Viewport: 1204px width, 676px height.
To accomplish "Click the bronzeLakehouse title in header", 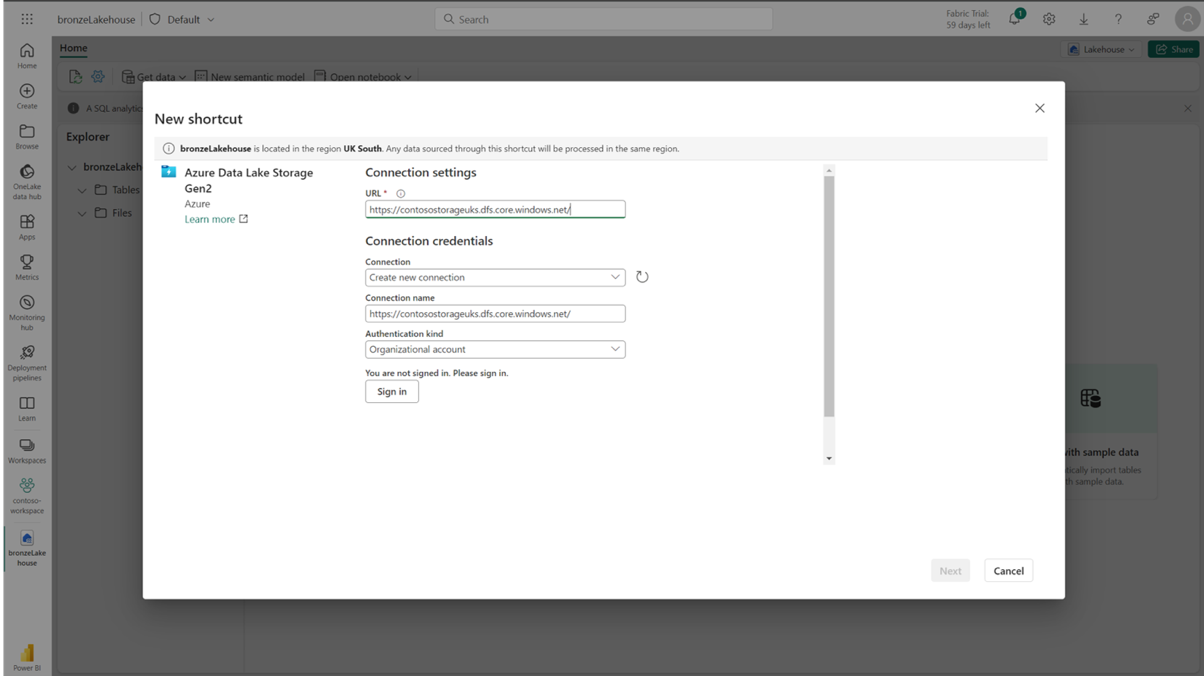I will [x=96, y=19].
